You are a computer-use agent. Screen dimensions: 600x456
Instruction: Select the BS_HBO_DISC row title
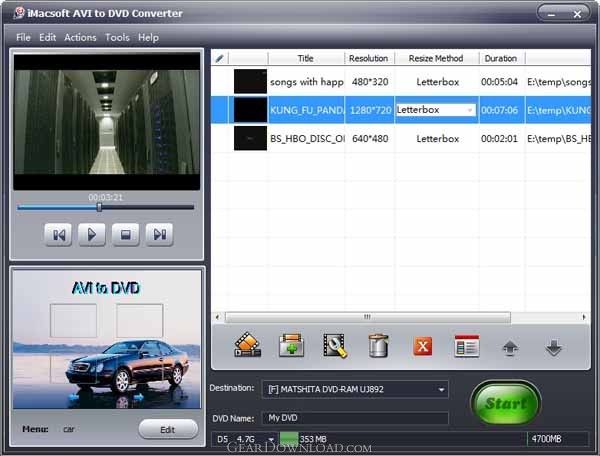point(307,138)
